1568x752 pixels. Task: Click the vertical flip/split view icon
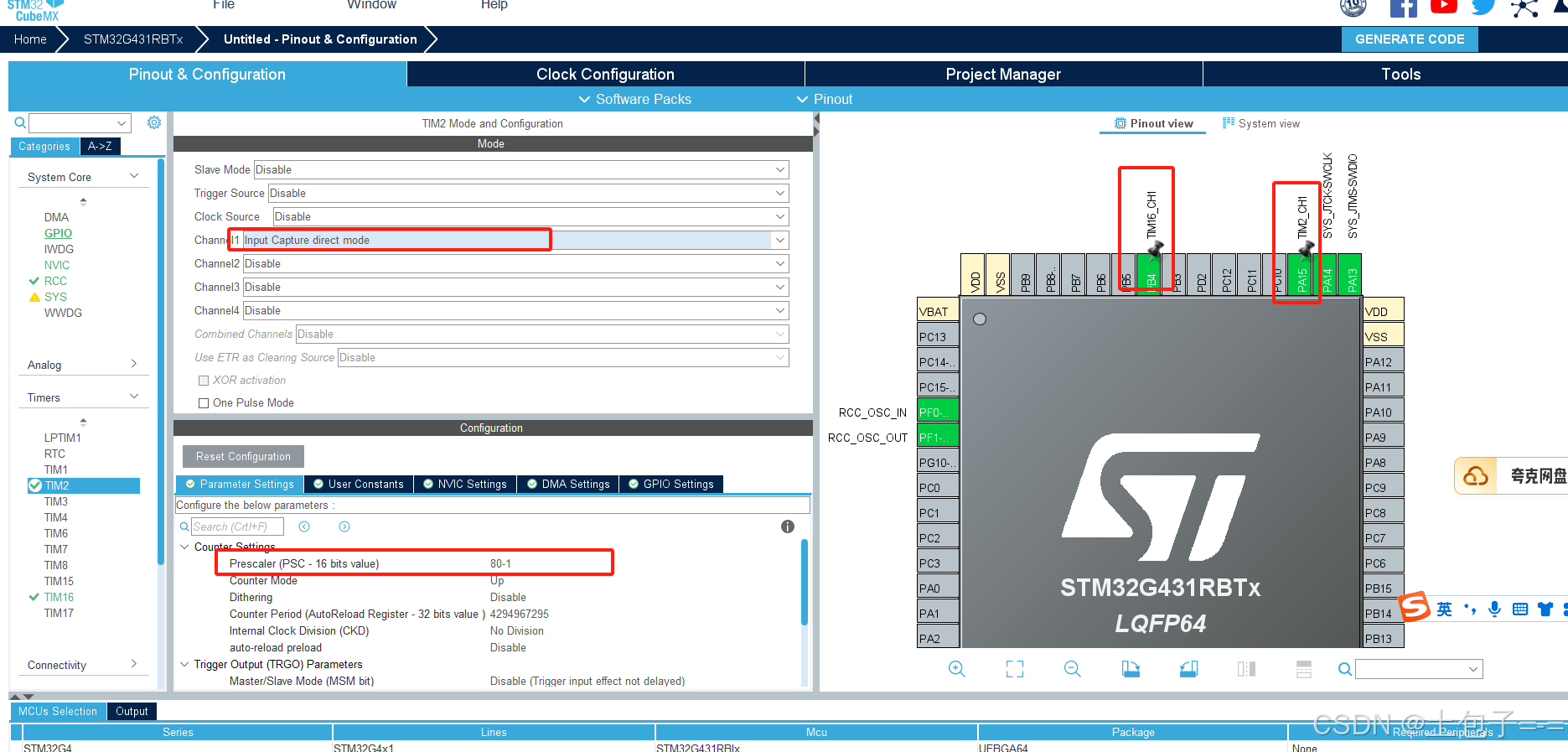[1246, 669]
